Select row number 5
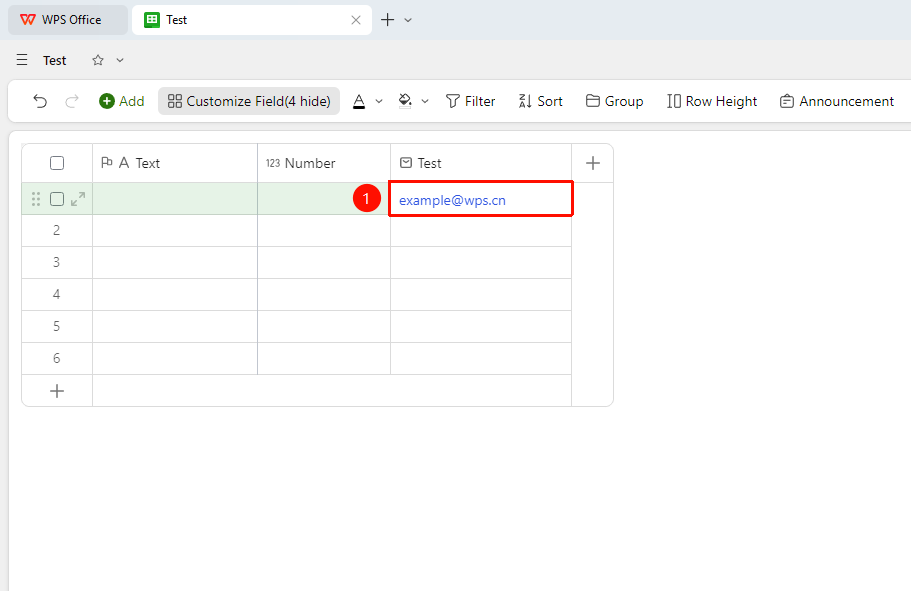The image size is (911, 591). pyautogui.click(x=56, y=327)
